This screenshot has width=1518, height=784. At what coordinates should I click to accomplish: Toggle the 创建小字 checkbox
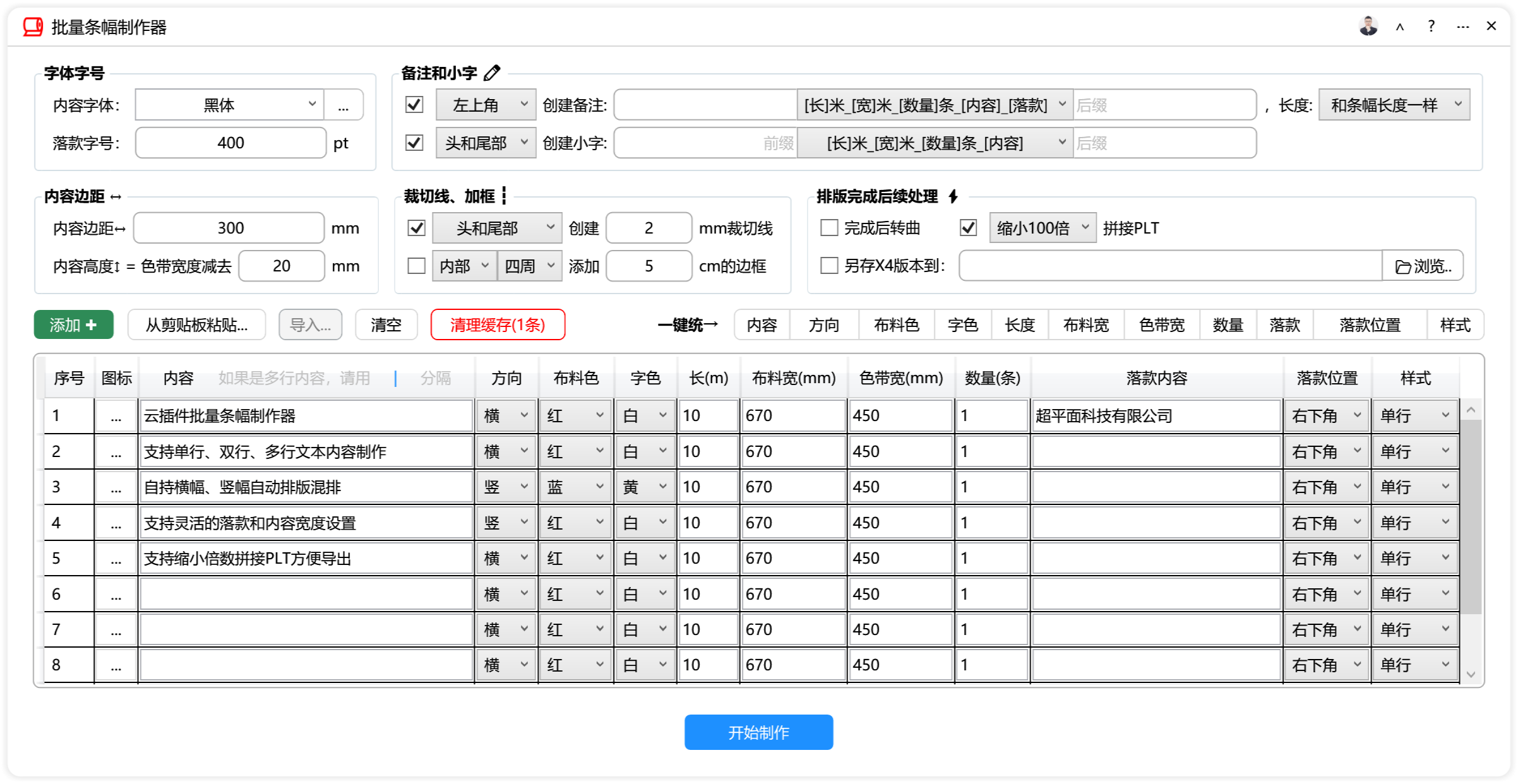414,143
